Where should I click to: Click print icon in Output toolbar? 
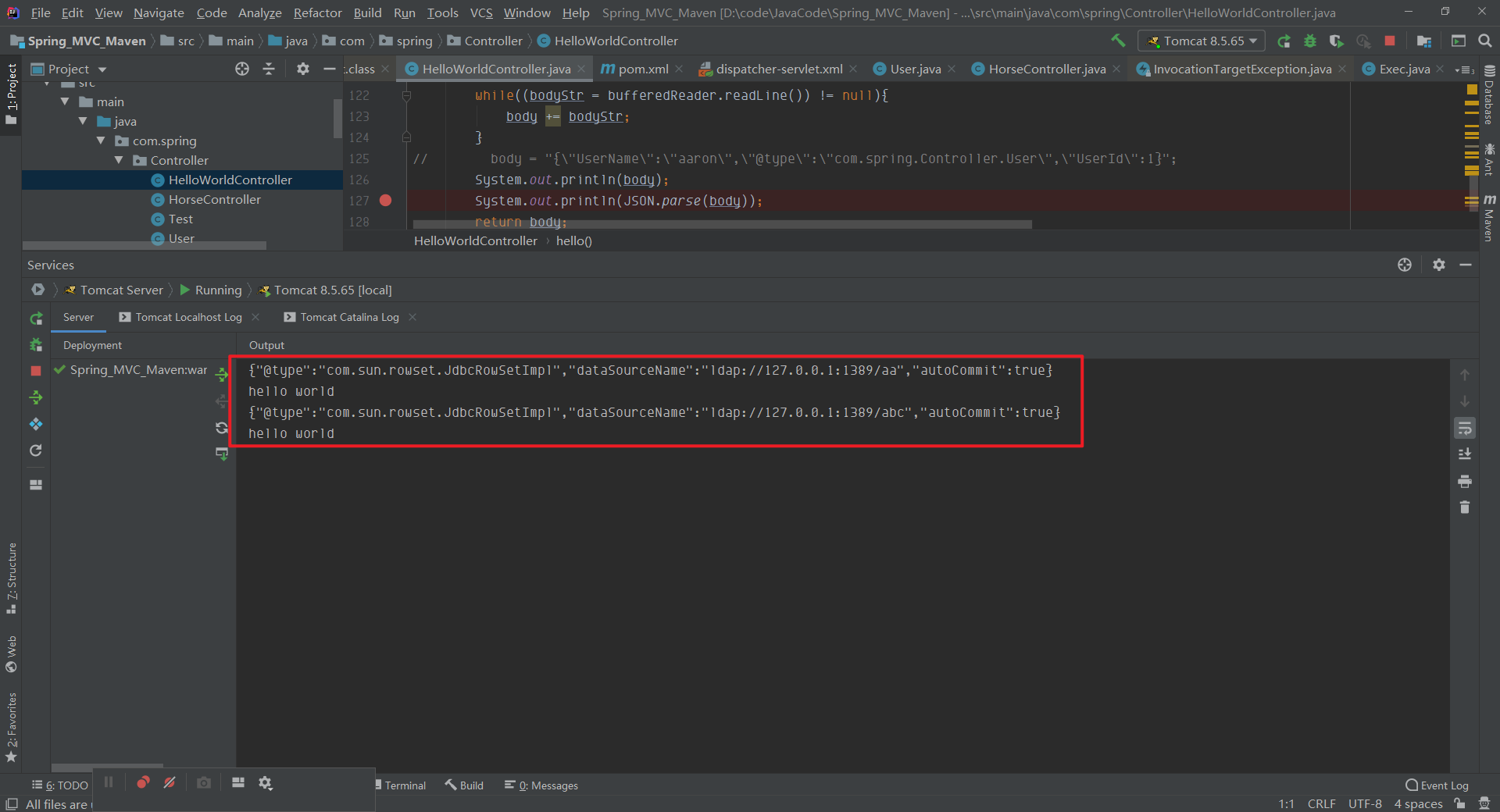tap(1465, 481)
